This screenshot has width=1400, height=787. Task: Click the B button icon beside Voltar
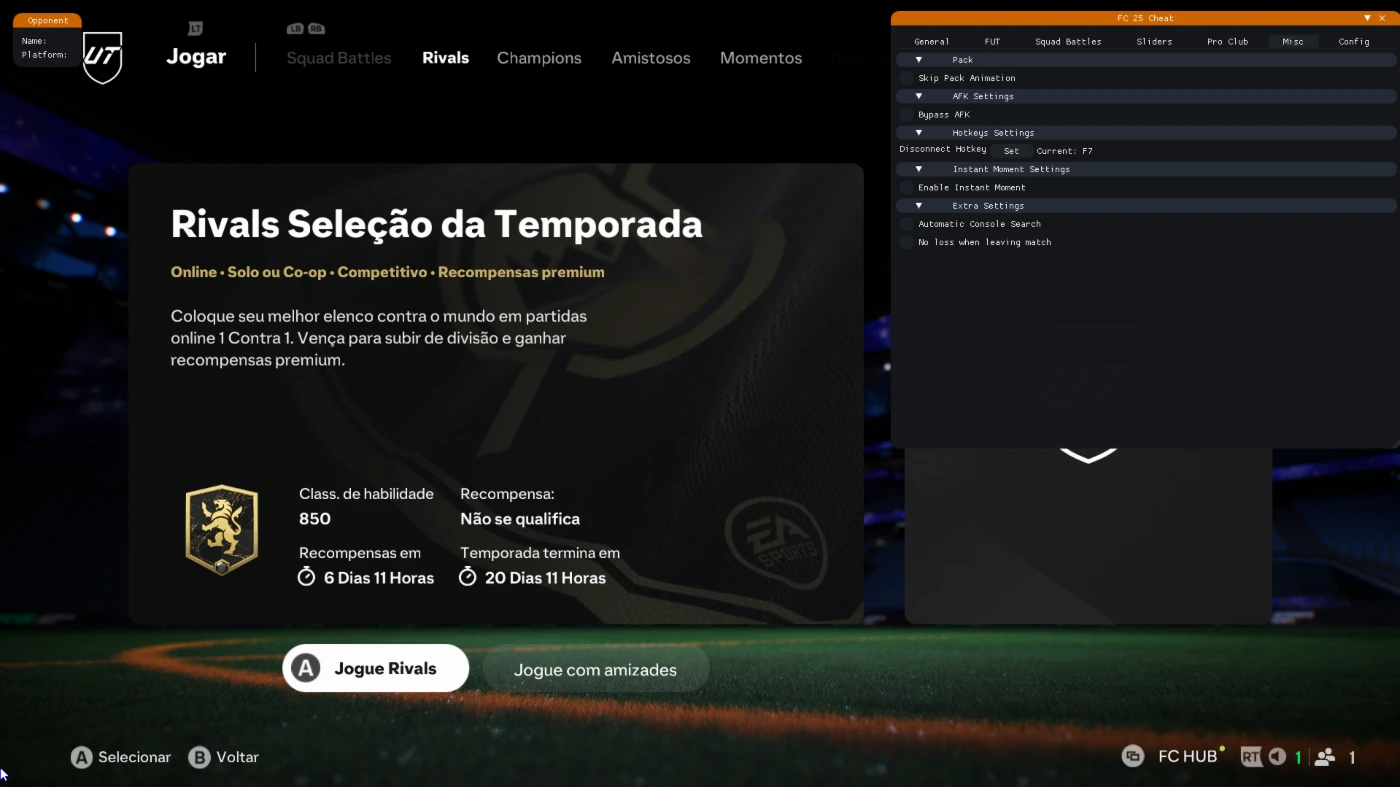pos(199,757)
